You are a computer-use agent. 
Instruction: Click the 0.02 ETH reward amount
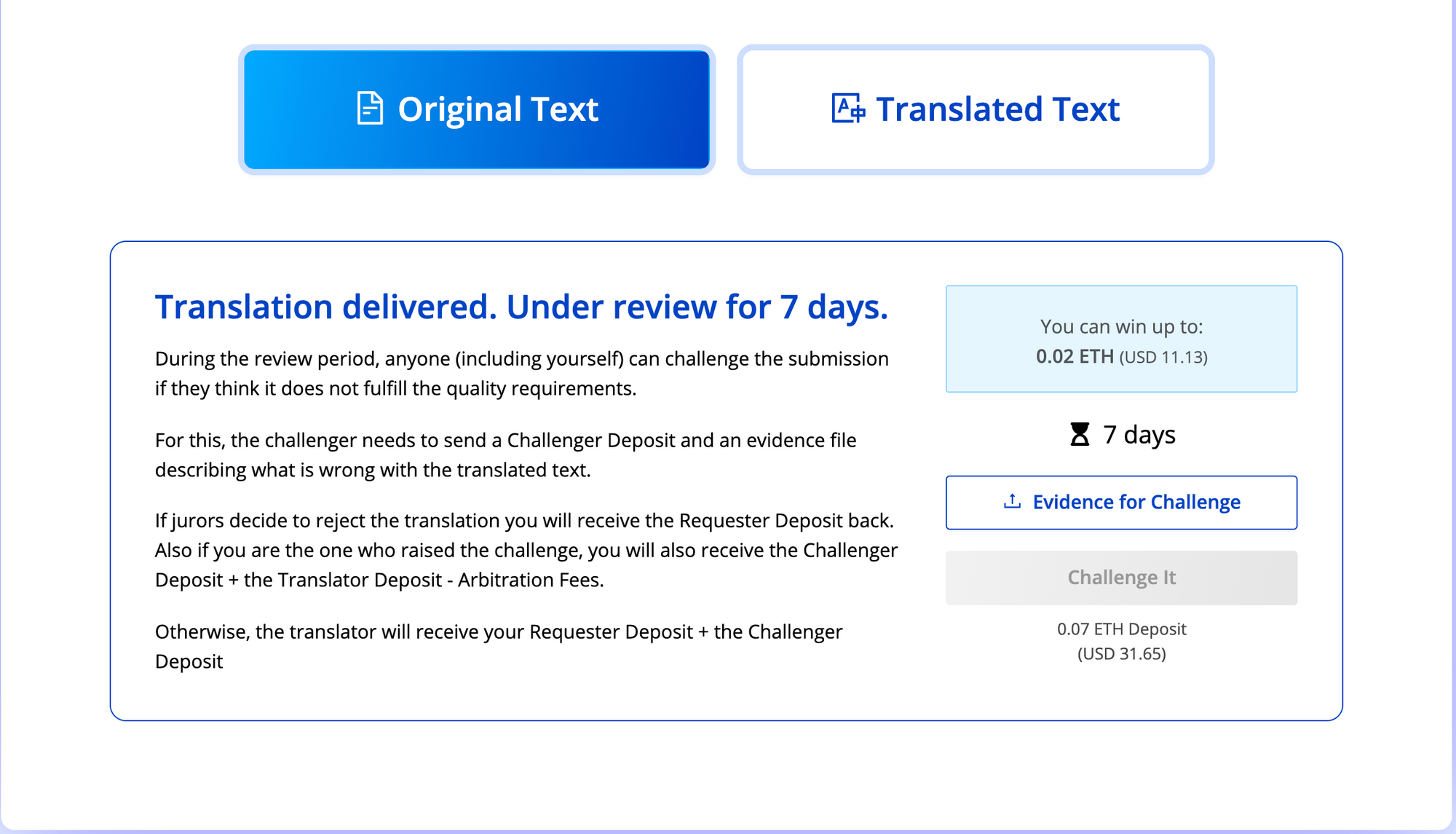pos(1075,357)
